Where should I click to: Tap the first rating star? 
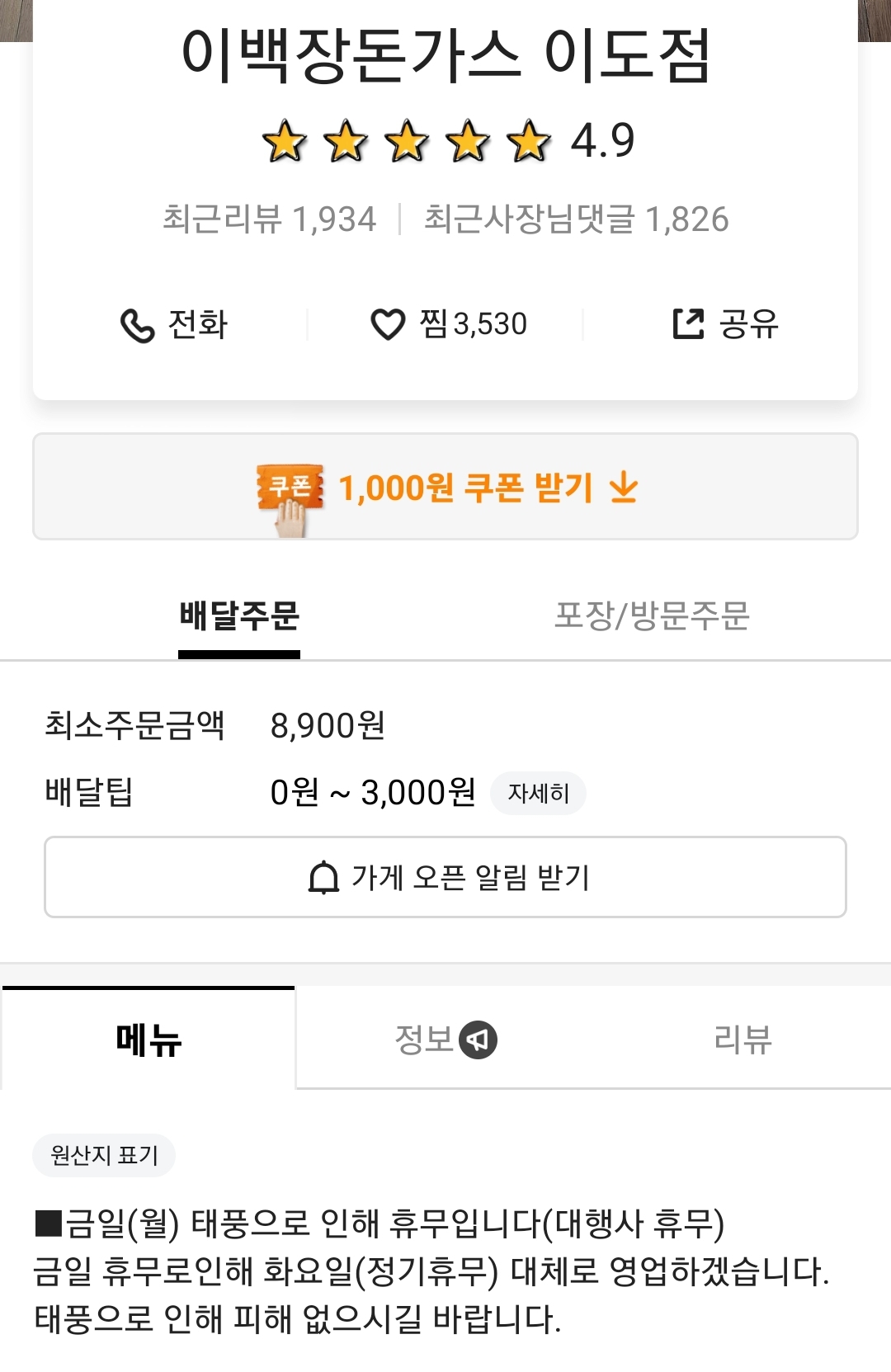[x=285, y=141]
